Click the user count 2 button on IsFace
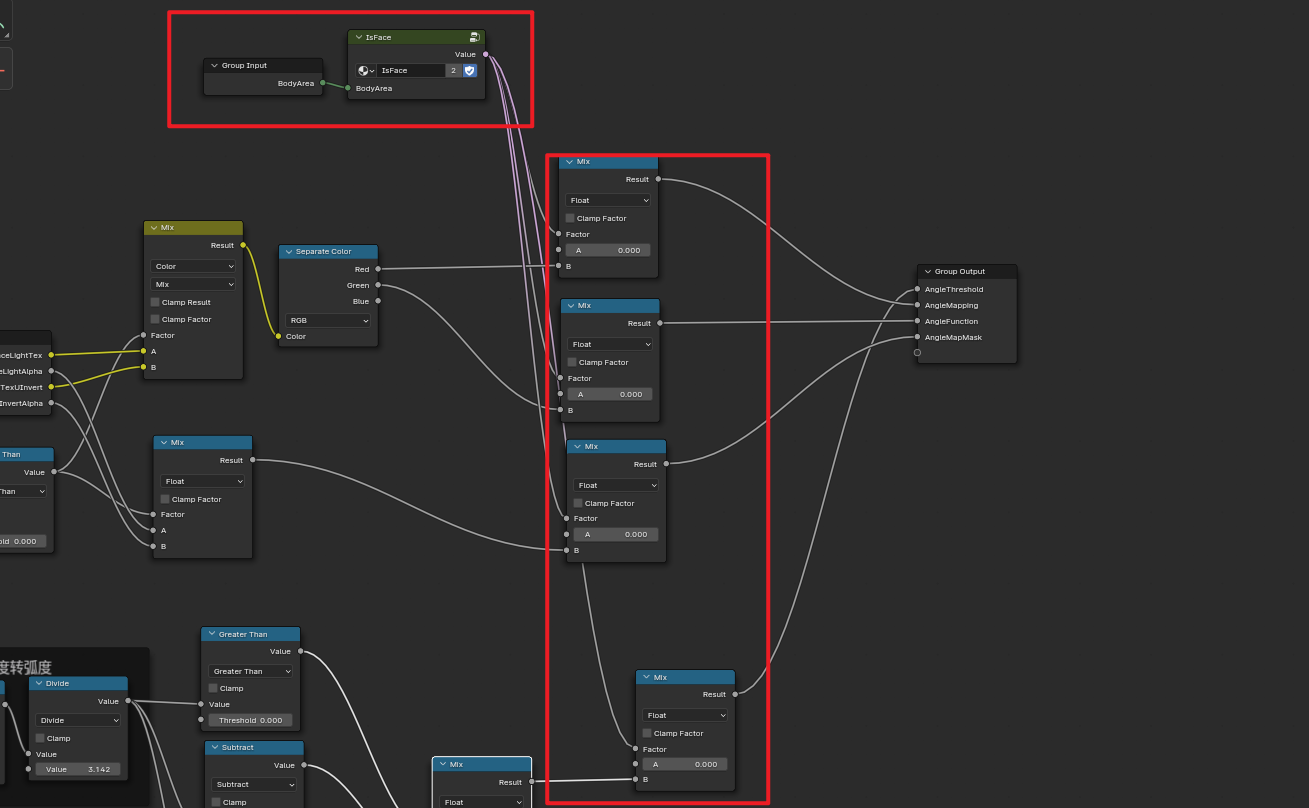This screenshot has height=808, width=1309. [453, 71]
